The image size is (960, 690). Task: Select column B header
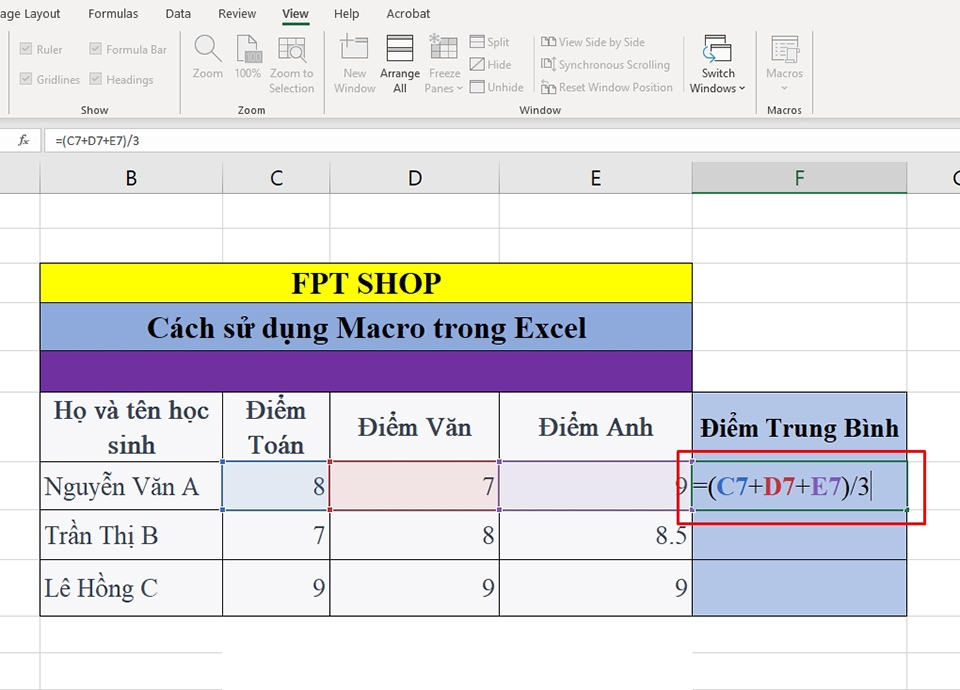[131, 178]
